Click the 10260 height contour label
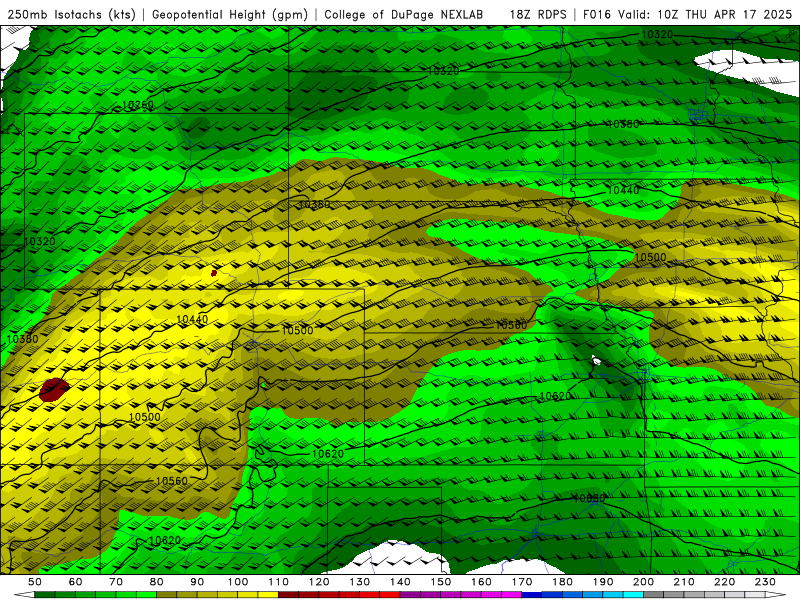The width and height of the screenshot is (800, 600). tap(138, 105)
